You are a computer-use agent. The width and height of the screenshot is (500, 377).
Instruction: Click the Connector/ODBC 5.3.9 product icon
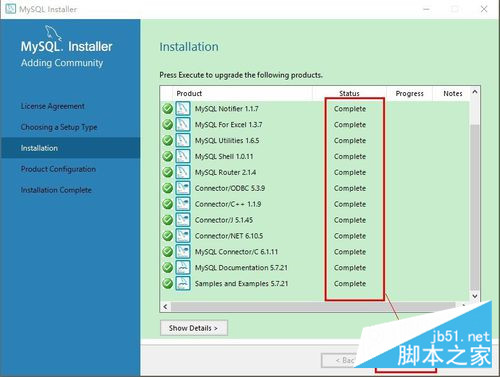tap(183, 188)
